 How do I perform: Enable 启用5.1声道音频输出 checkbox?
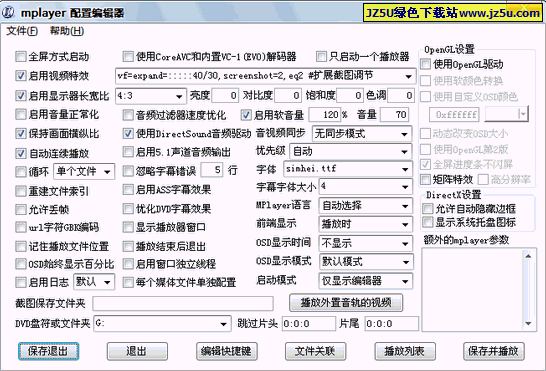(x=128, y=152)
